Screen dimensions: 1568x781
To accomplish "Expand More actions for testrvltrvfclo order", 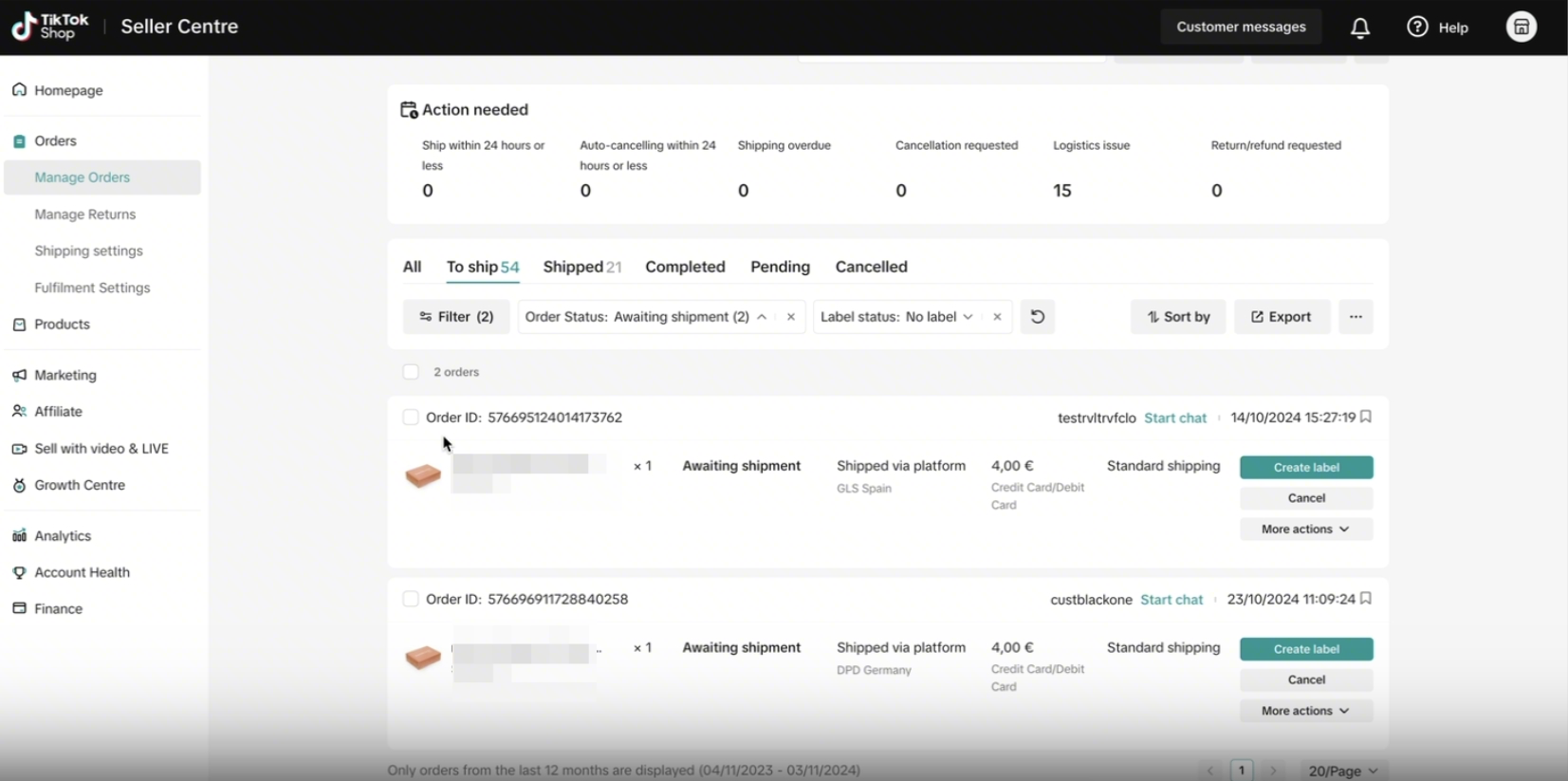I will 1306,530.
